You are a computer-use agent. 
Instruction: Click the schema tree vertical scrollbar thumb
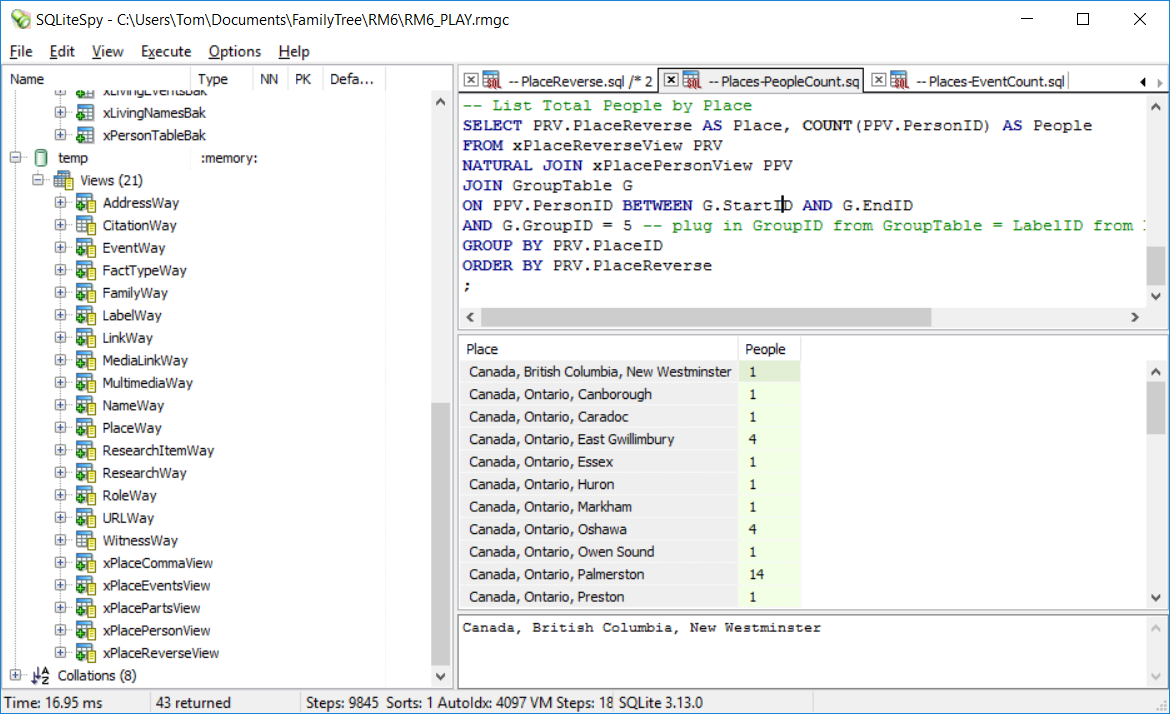440,533
